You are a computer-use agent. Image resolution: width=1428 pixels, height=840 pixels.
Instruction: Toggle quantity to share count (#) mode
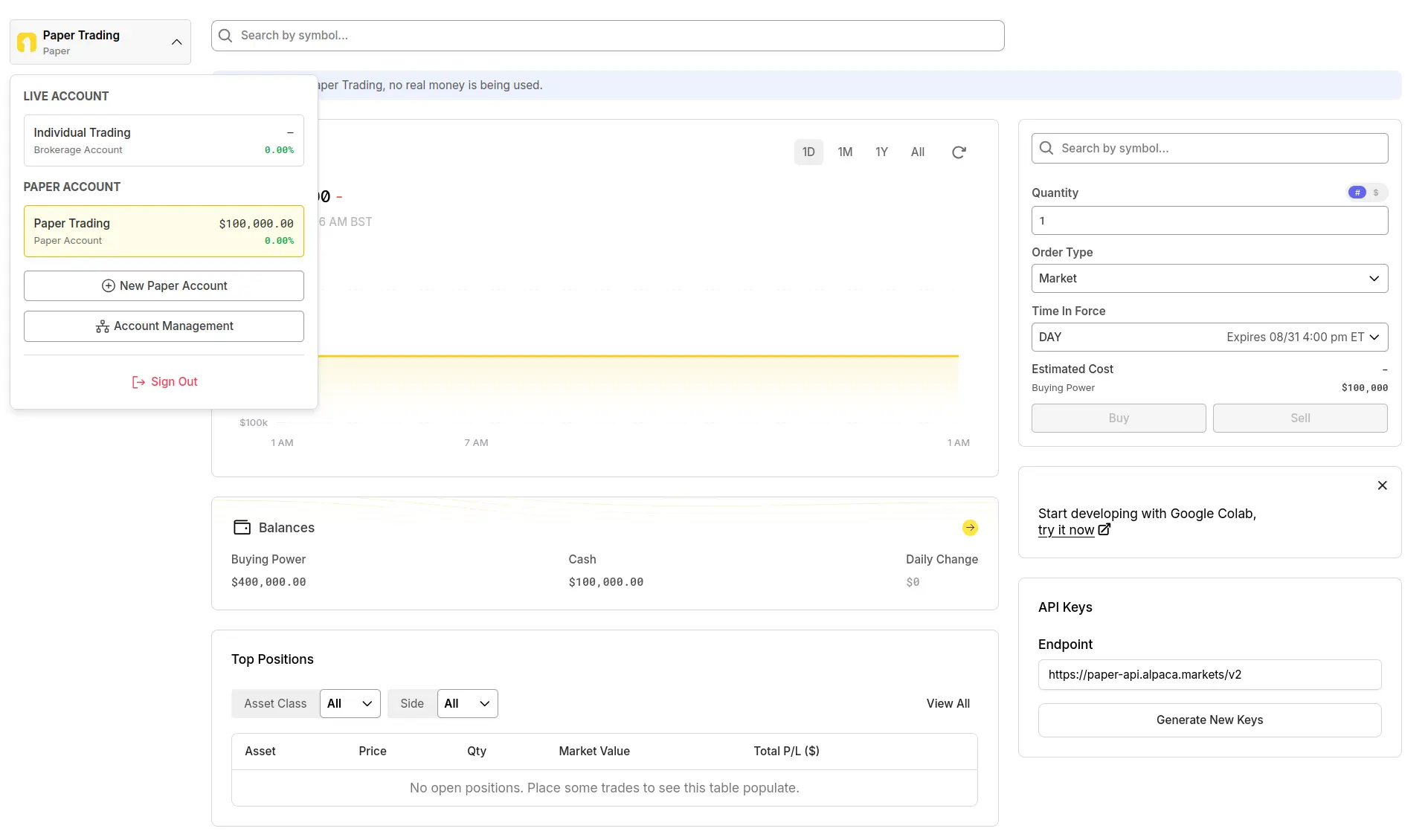click(x=1357, y=193)
